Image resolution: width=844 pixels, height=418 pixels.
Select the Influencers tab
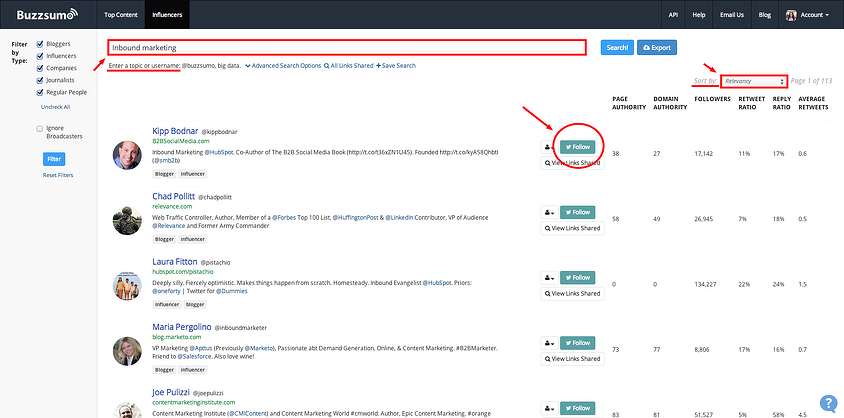point(167,15)
